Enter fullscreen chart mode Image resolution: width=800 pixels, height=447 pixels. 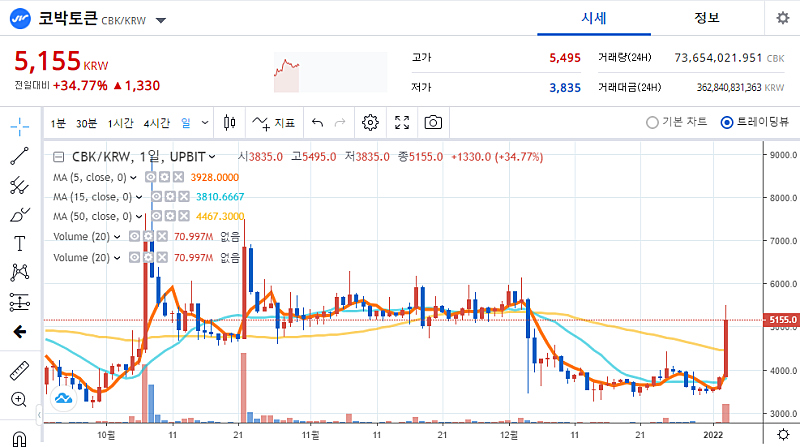tap(402, 122)
